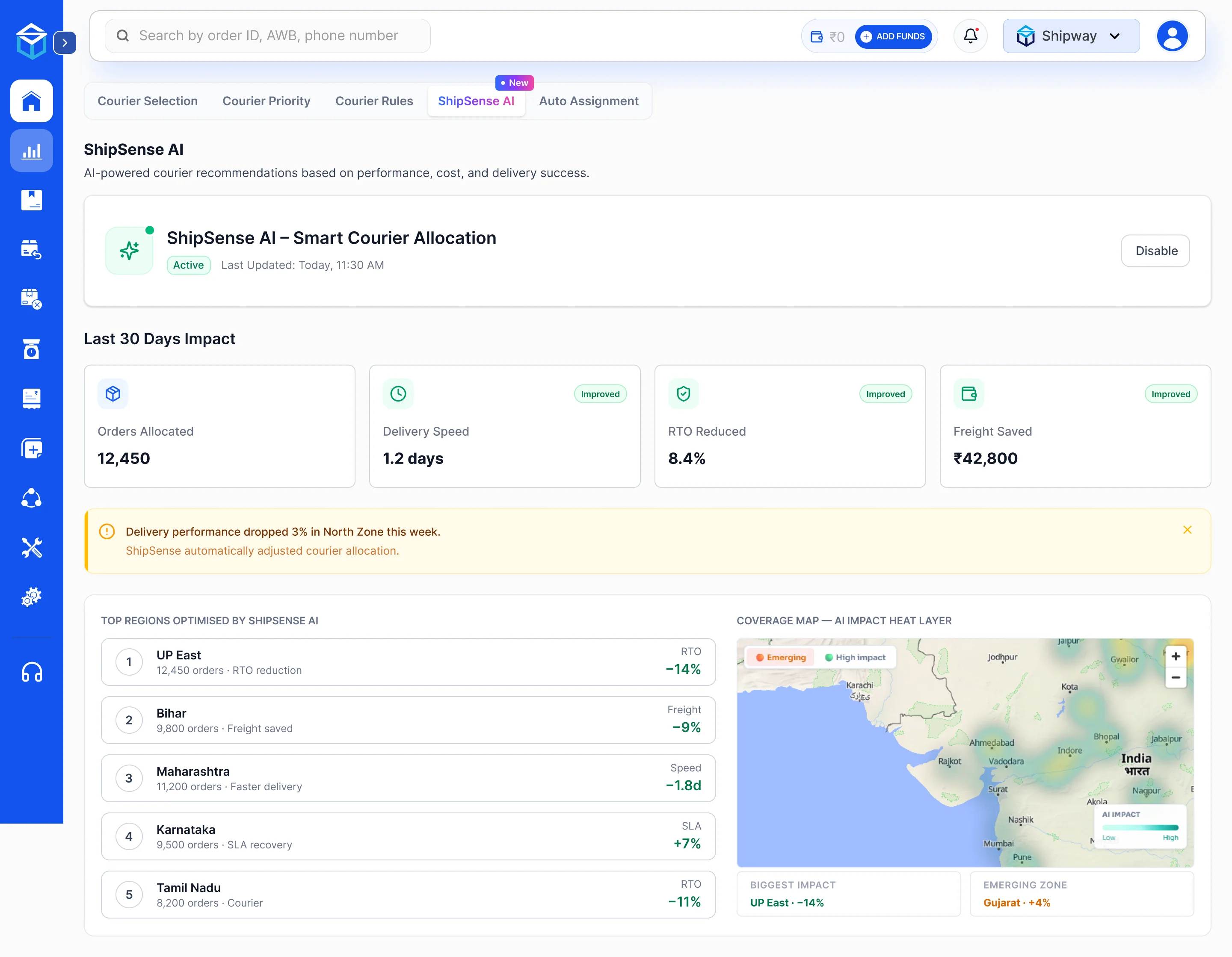This screenshot has width=1232, height=957.
Task: Switch to Courier Priority tab
Action: [266, 101]
